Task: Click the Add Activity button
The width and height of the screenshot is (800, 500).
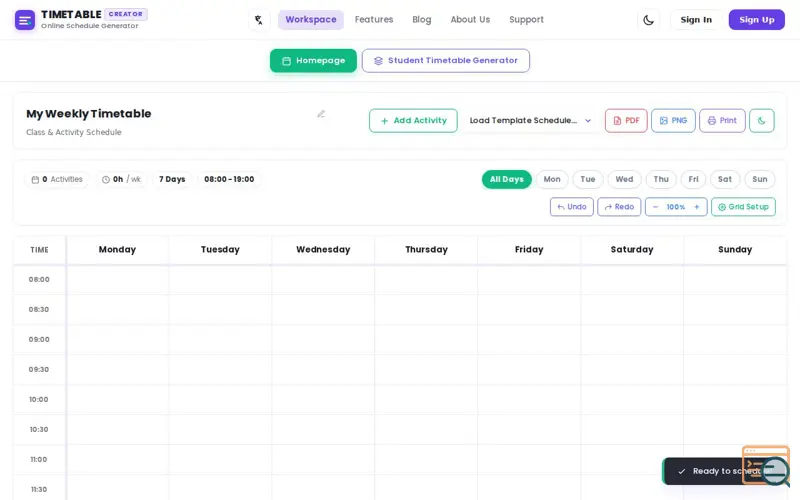Action: click(x=413, y=121)
